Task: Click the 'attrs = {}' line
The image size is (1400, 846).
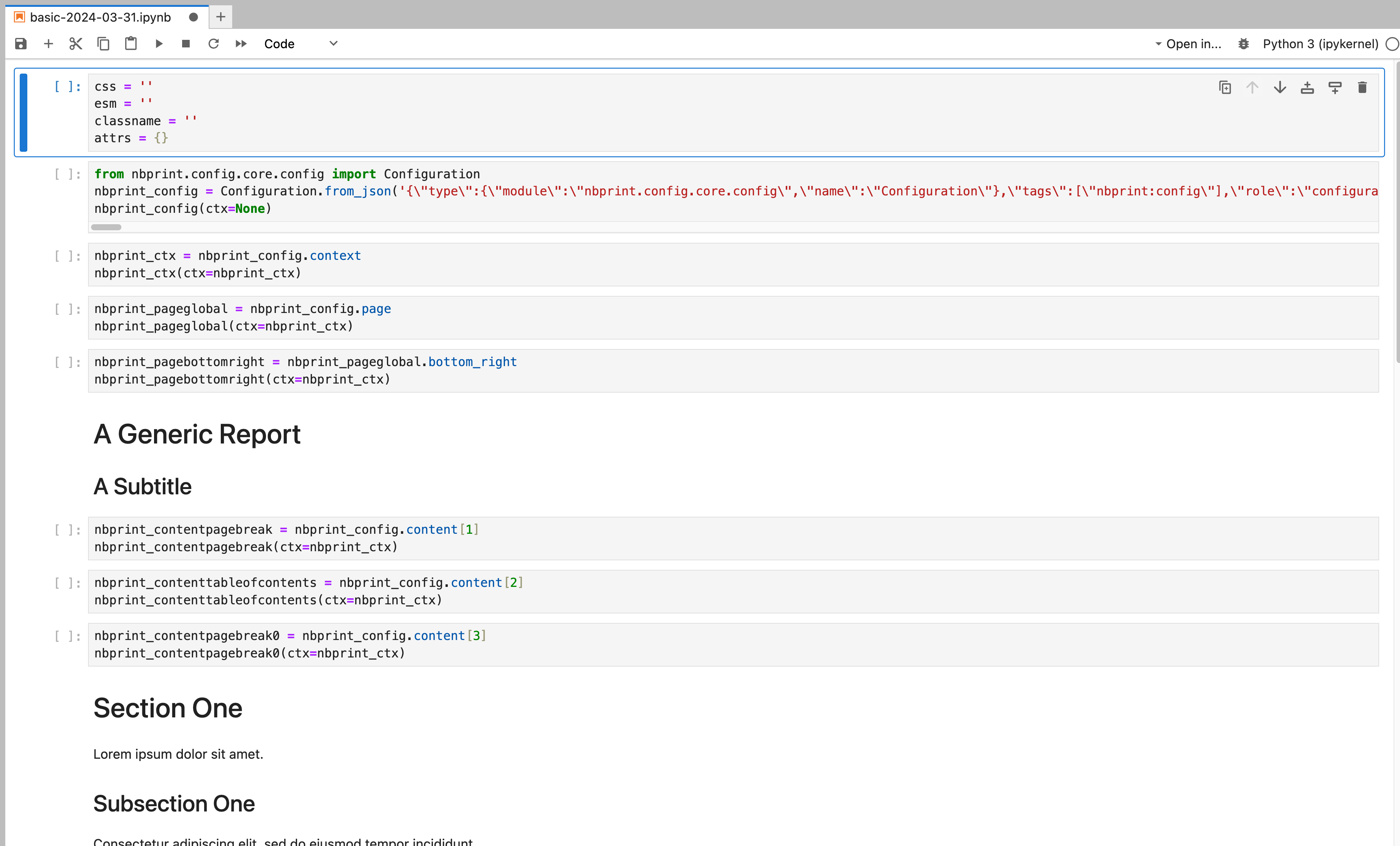Action: [131, 138]
